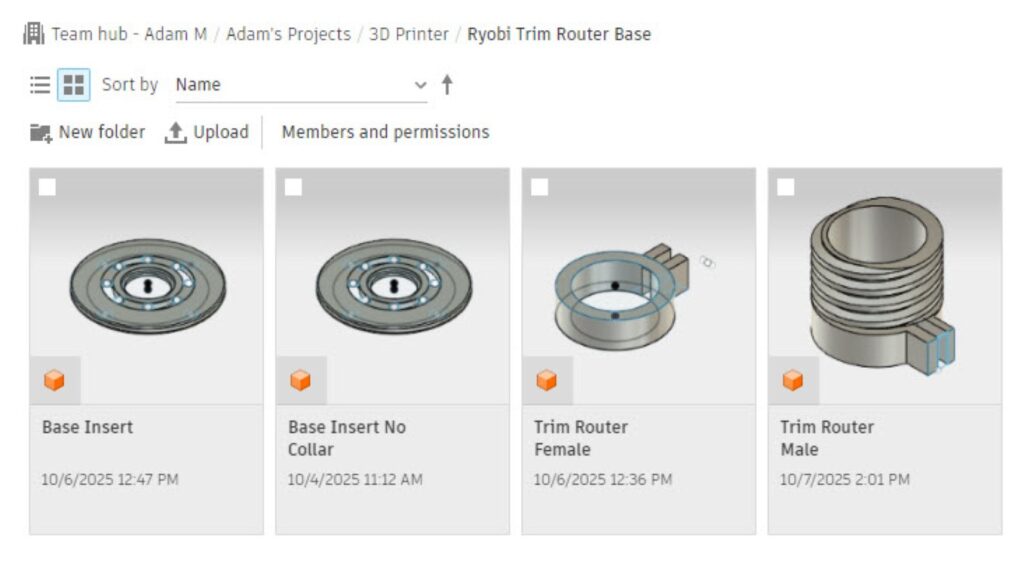Image resolution: width=1024 pixels, height=579 pixels.
Task: Navigate to Adam's Projects breadcrumb
Action: [288, 34]
